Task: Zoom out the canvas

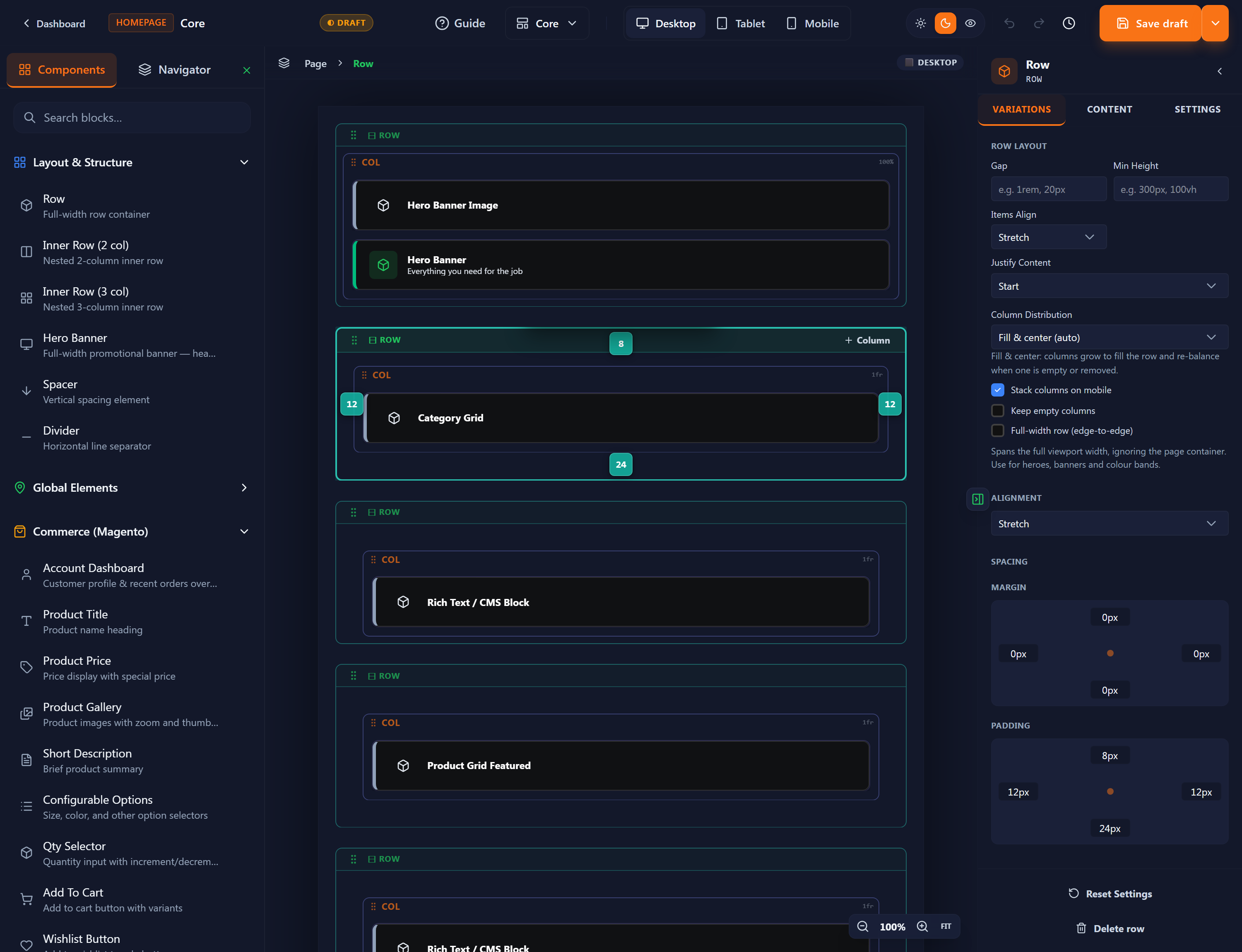Action: (863, 926)
